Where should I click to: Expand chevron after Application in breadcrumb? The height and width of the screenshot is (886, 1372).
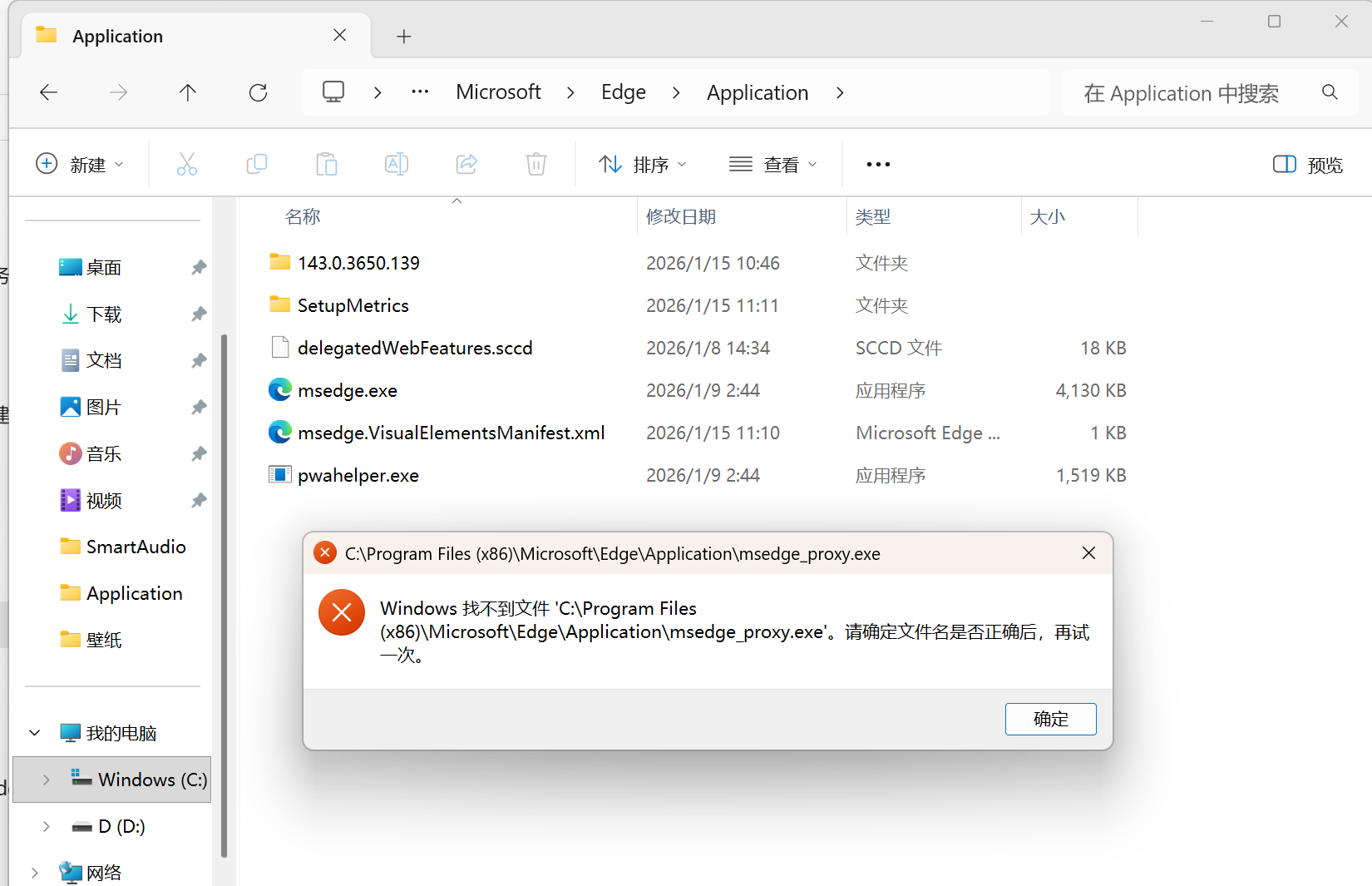[840, 92]
